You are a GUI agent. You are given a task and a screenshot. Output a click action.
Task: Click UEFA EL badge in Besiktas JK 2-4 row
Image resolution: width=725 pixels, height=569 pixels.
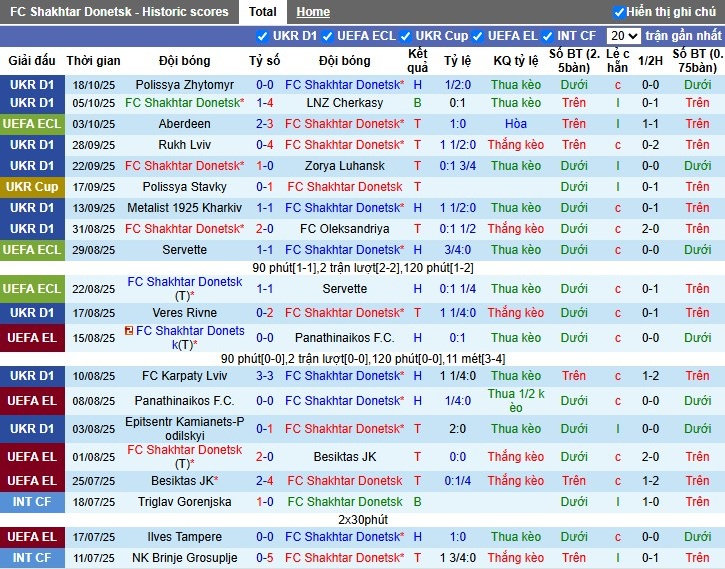coord(32,481)
